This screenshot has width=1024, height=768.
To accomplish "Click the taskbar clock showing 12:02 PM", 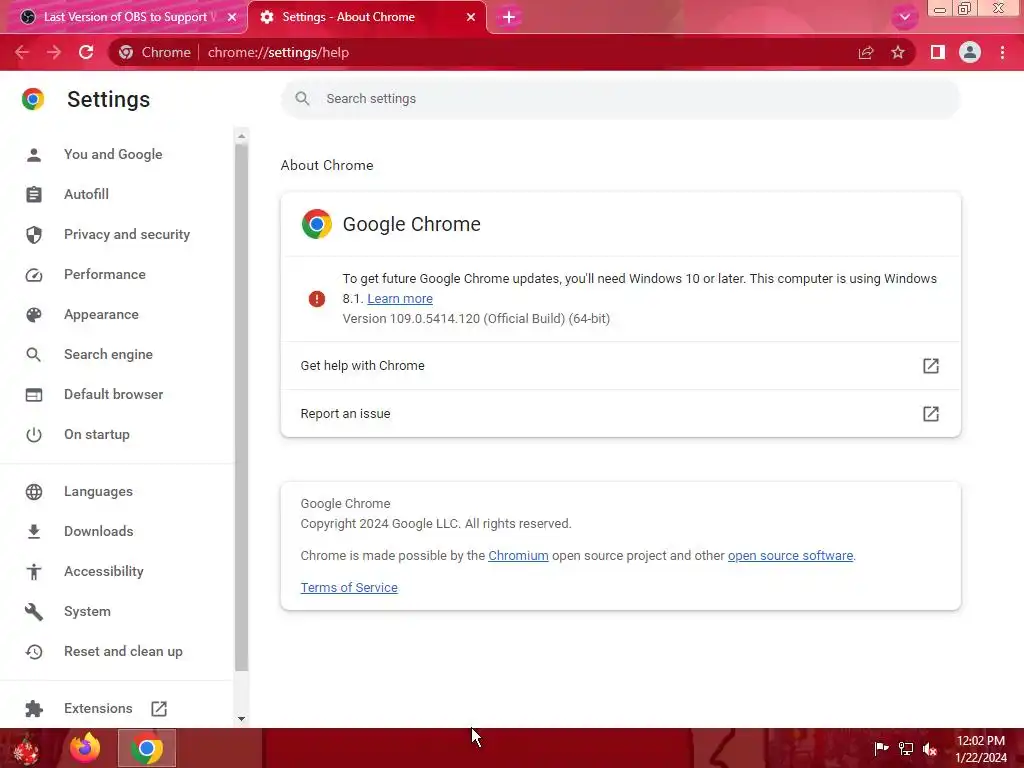I will click(x=981, y=748).
